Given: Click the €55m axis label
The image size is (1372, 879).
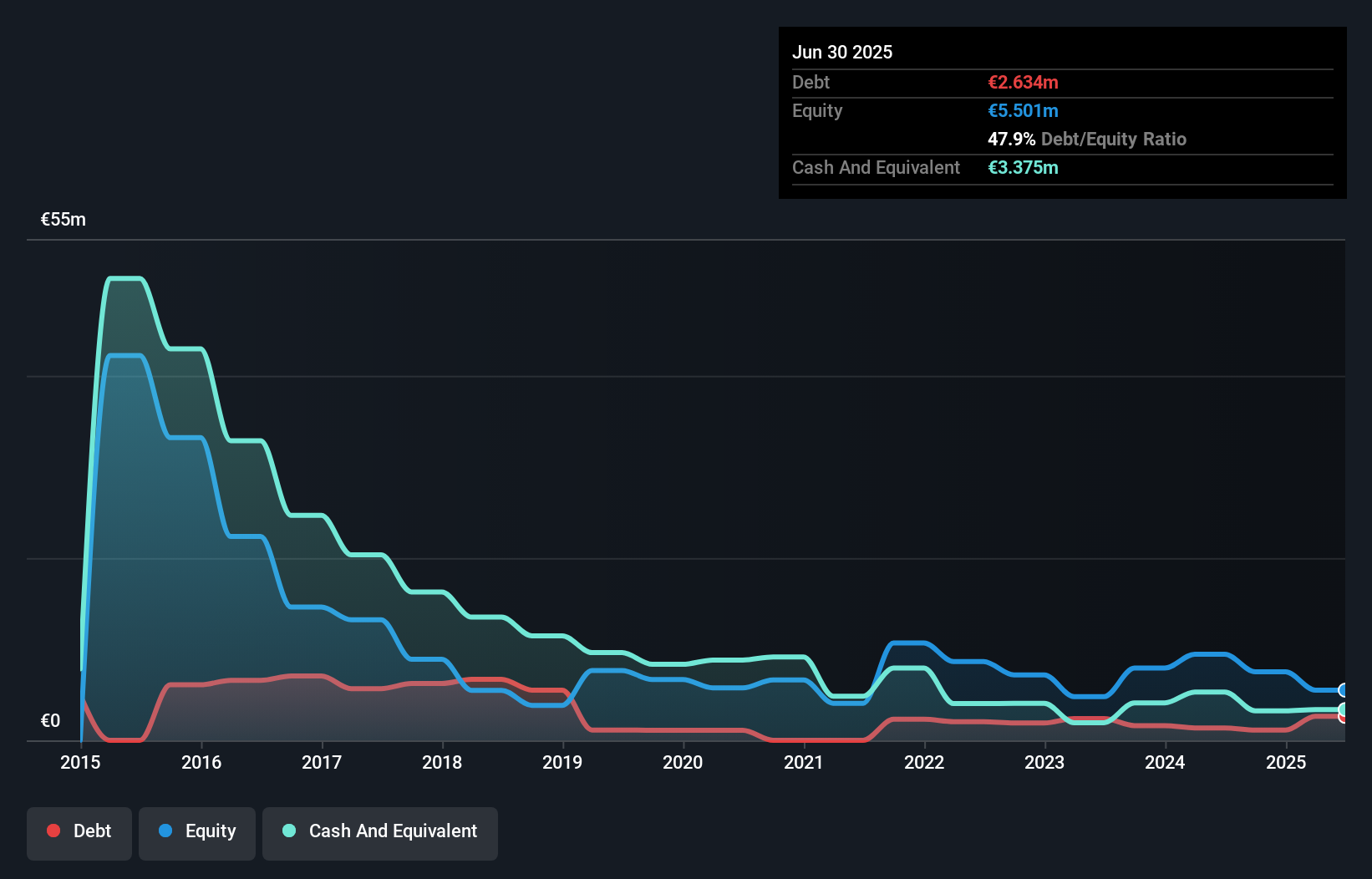Looking at the screenshot, I should (63, 218).
